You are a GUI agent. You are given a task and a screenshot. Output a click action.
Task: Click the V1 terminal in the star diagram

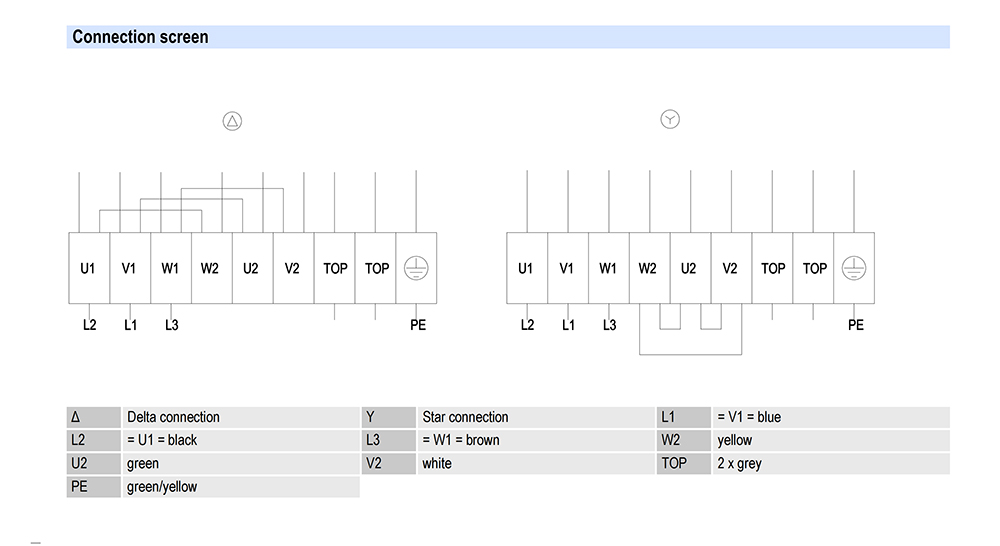coord(567,268)
